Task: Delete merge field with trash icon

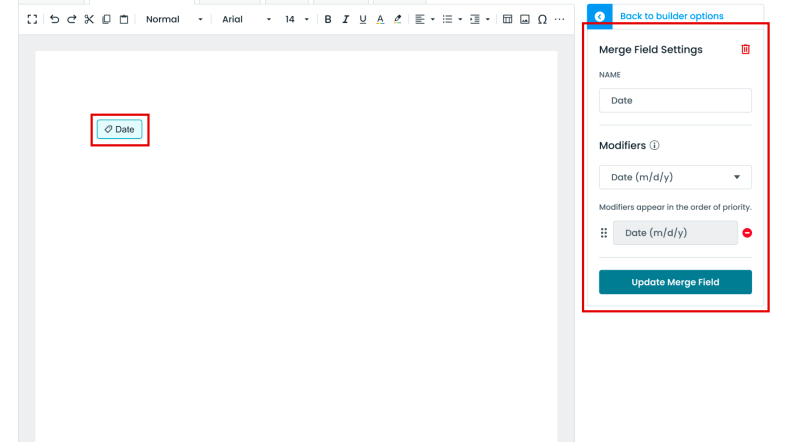Action: [745, 49]
